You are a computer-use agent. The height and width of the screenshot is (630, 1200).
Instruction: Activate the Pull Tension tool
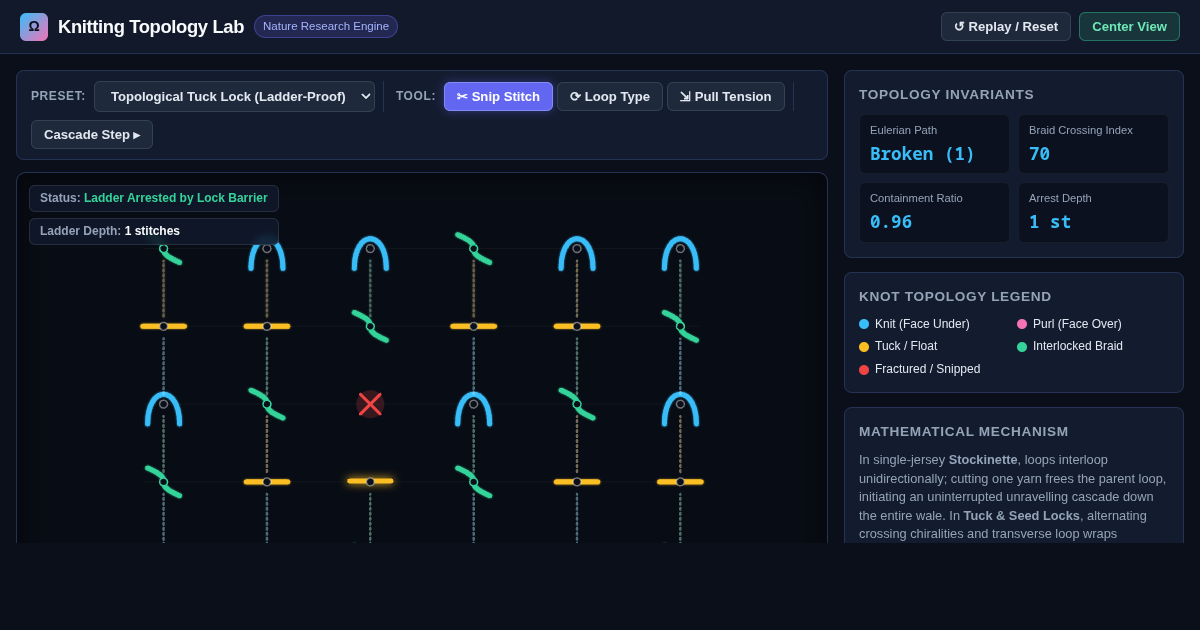726,96
